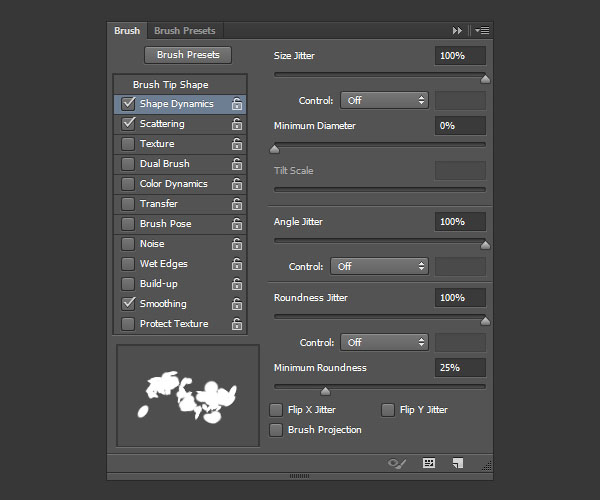Click the Minimum Roundness 25% field
Screen dimensions: 600x500
pos(460,368)
